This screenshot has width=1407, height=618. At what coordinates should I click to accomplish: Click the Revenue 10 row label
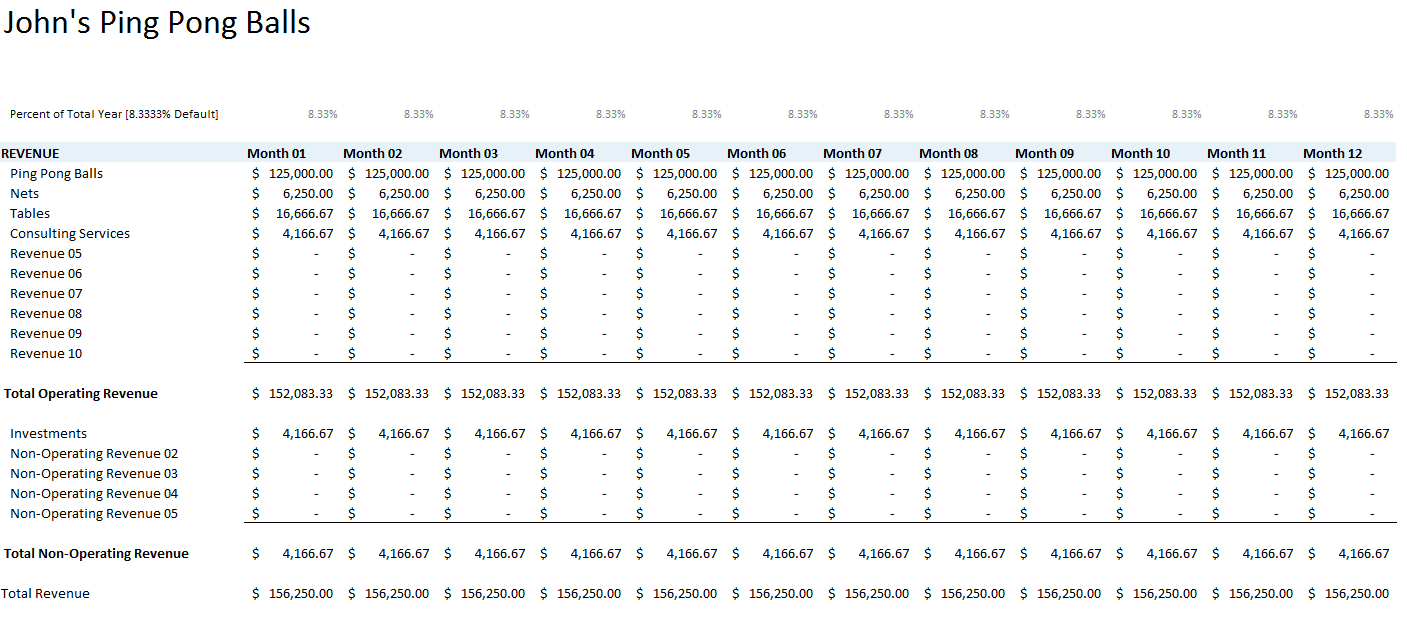tap(44, 353)
